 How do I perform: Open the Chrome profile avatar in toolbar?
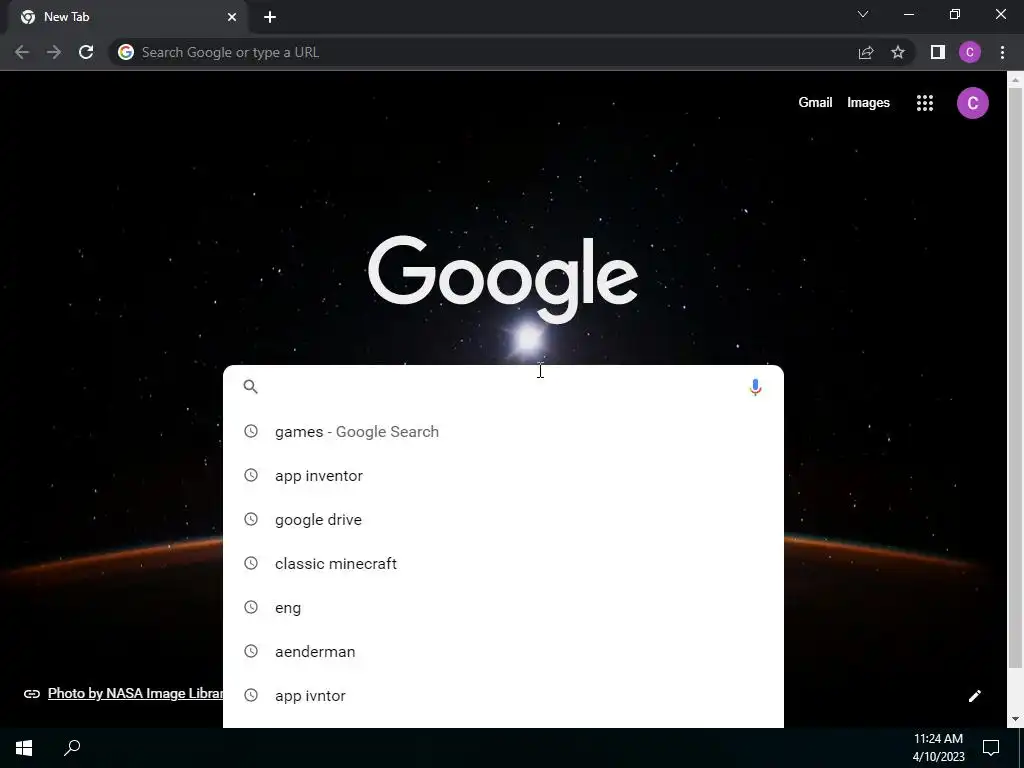pyautogui.click(x=970, y=52)
